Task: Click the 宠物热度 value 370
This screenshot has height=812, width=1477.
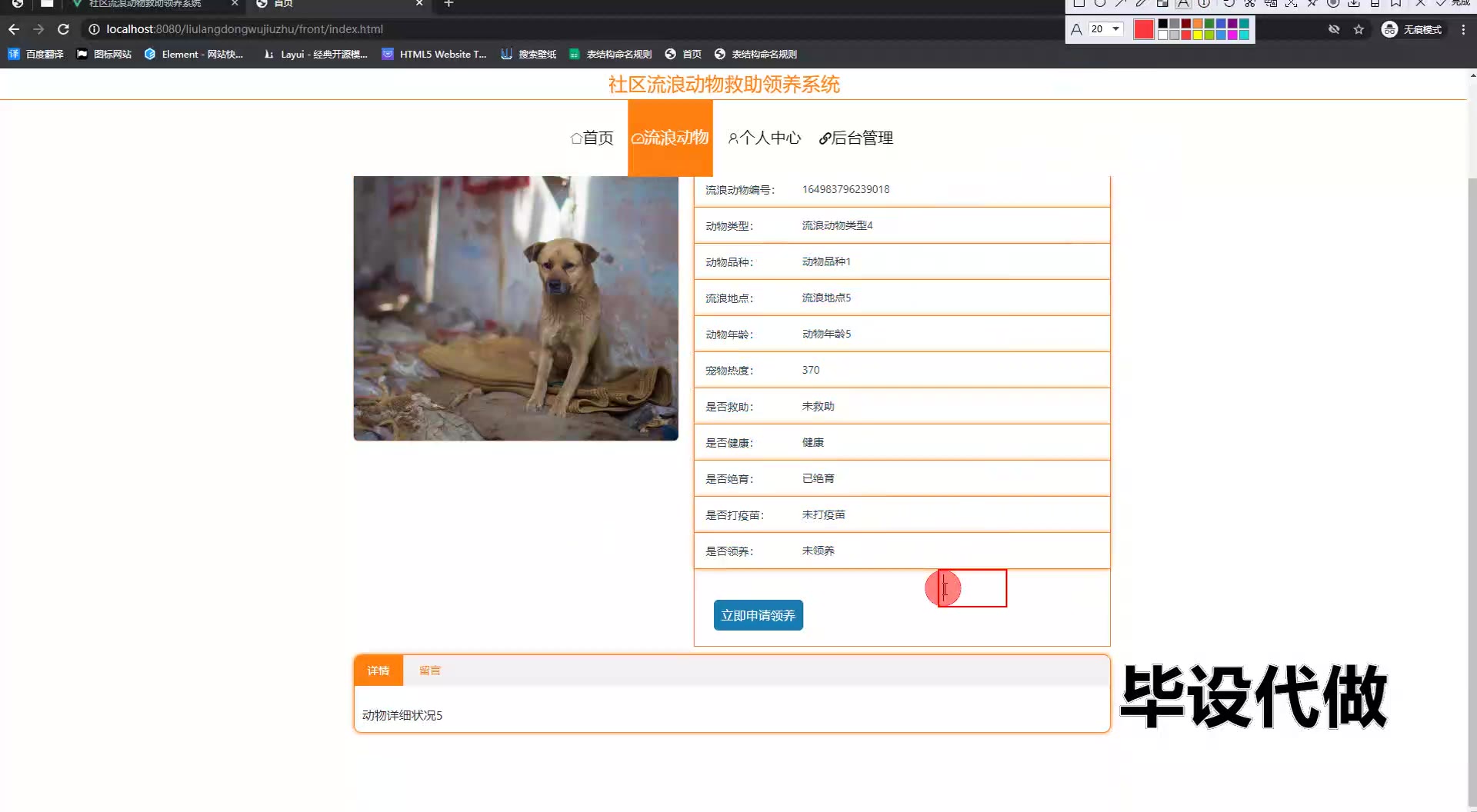Action: pos(811,370)
